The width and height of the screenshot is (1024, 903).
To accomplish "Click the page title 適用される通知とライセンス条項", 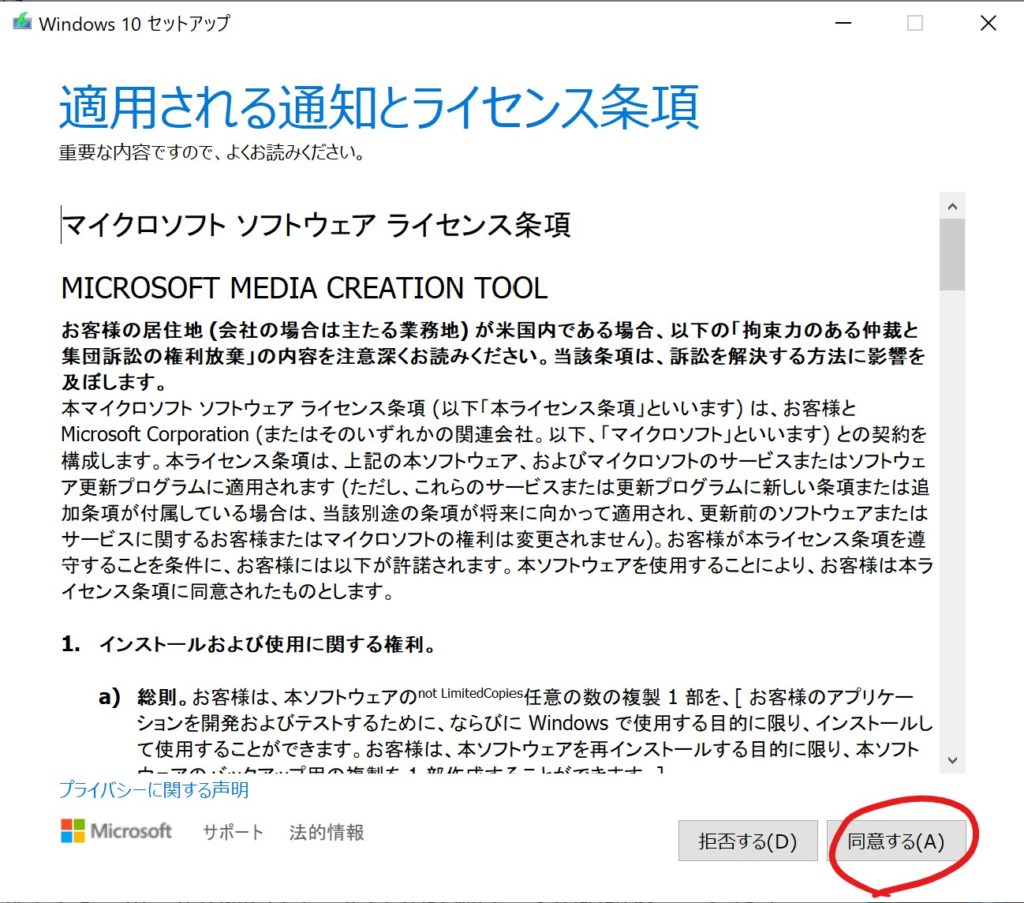I will 379,106.
